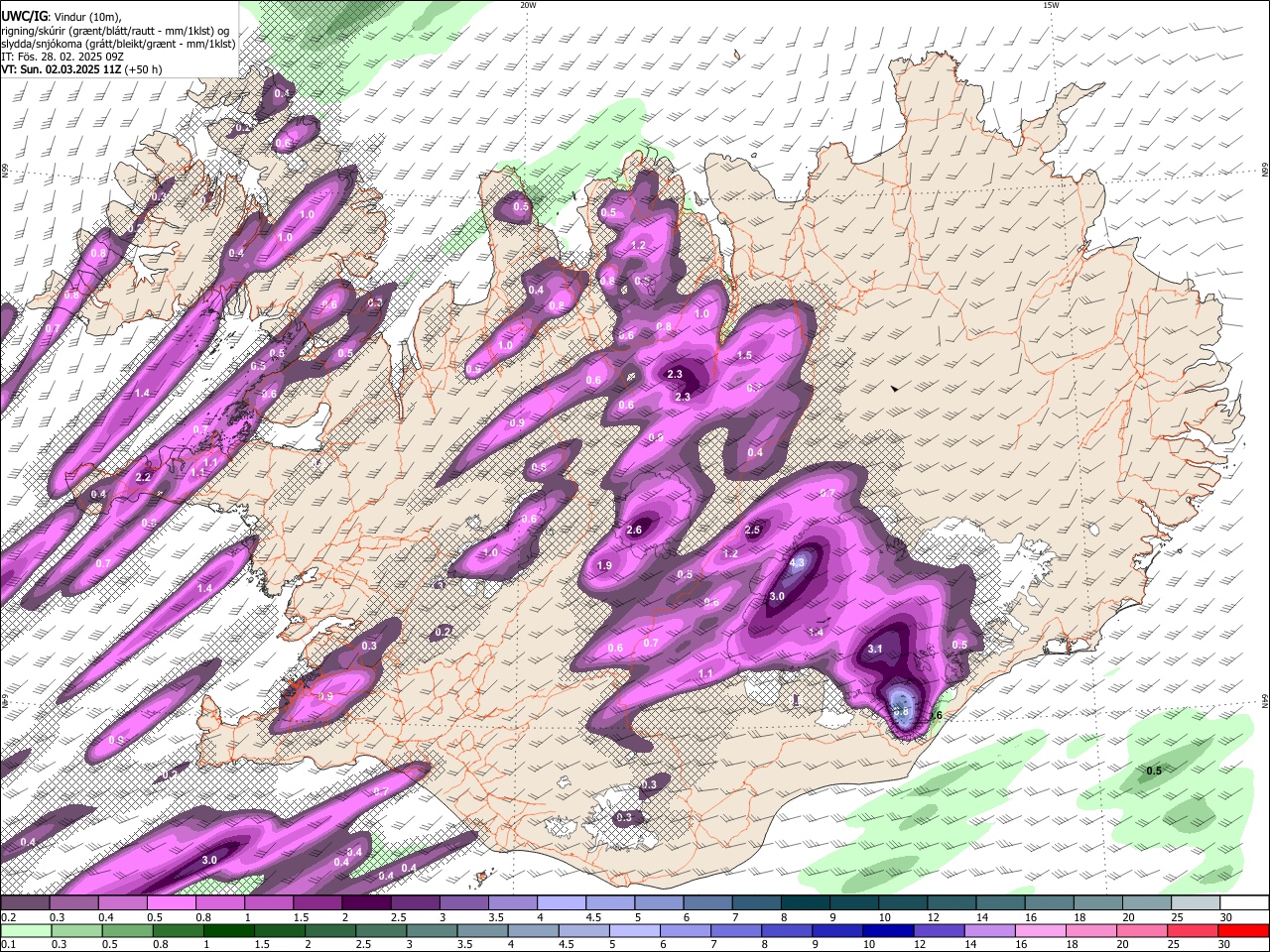Viewport: 1270px width, 952px height.
Task: Pick upper scale swatch between 6 and 7
Action: click(707, 902)
